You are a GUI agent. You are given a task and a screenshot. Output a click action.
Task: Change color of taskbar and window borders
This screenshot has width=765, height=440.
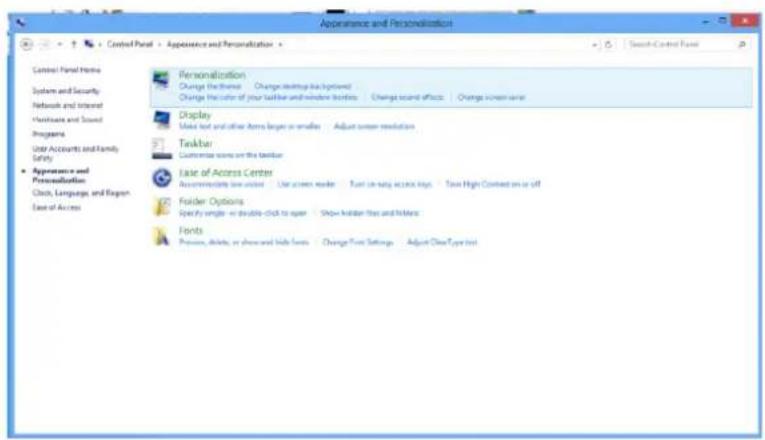coord(268,98)
